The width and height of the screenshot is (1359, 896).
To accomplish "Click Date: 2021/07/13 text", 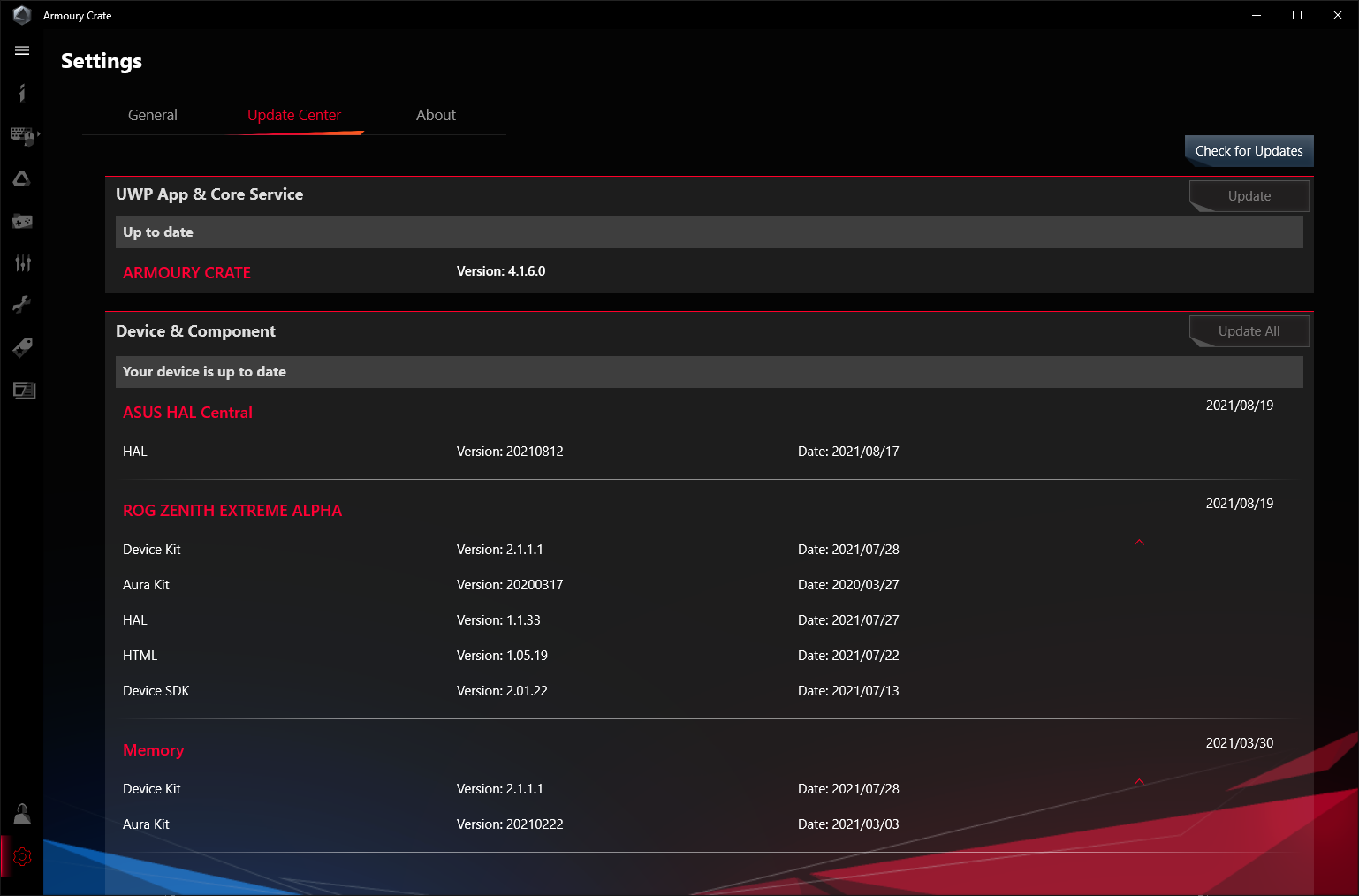I will coord(848,691).
